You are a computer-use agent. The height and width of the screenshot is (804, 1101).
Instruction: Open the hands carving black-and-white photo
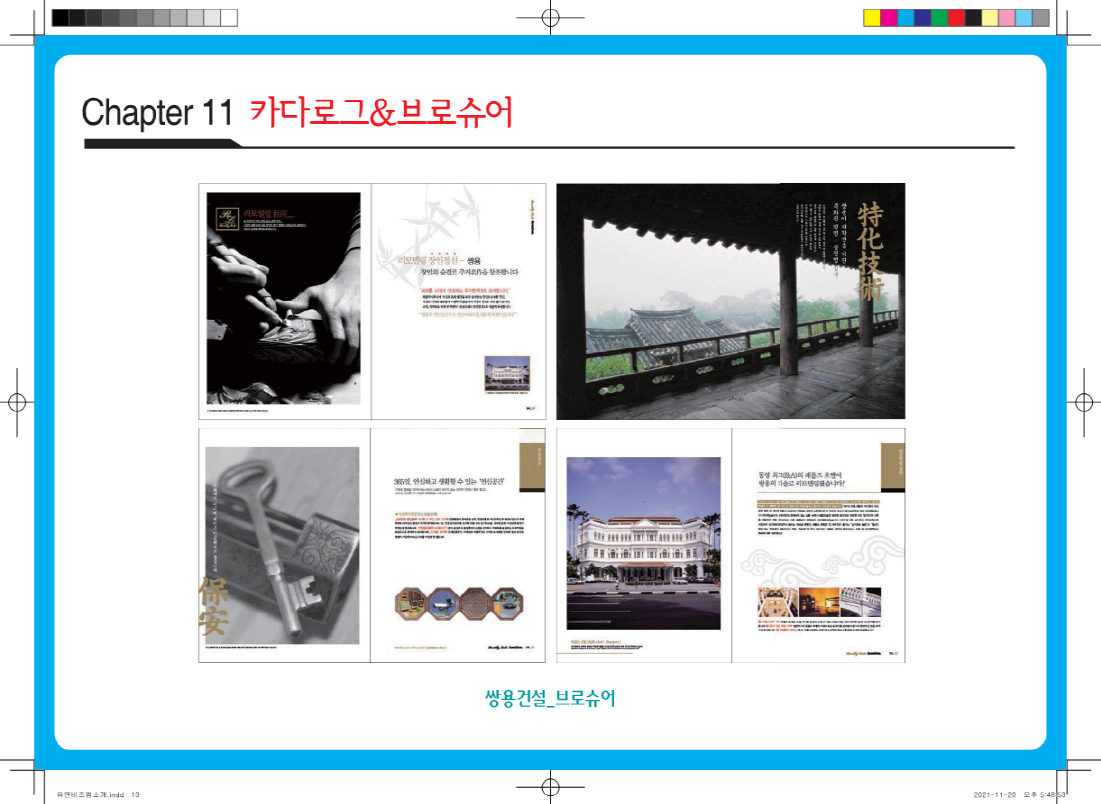coord(283,299)
